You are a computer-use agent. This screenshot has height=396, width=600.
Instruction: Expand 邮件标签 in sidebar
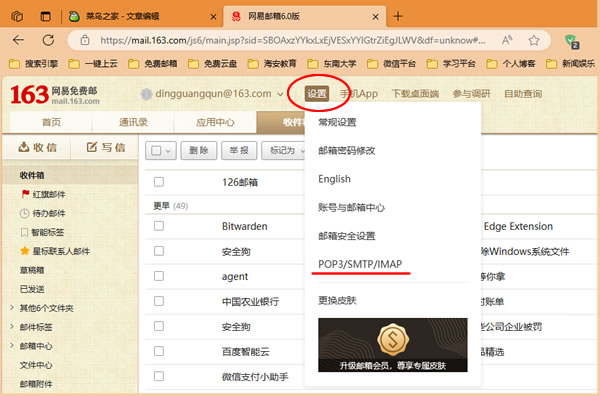(x=12, y=326)
